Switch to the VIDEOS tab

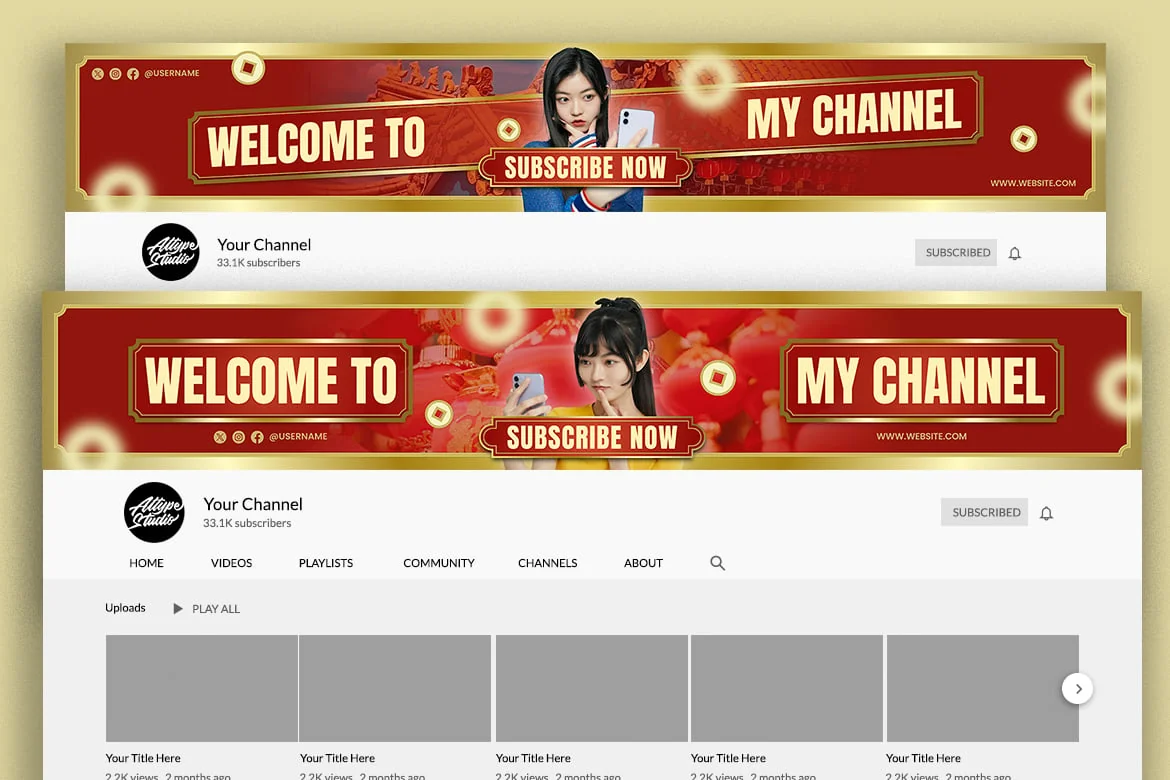(x=231, y=563)
